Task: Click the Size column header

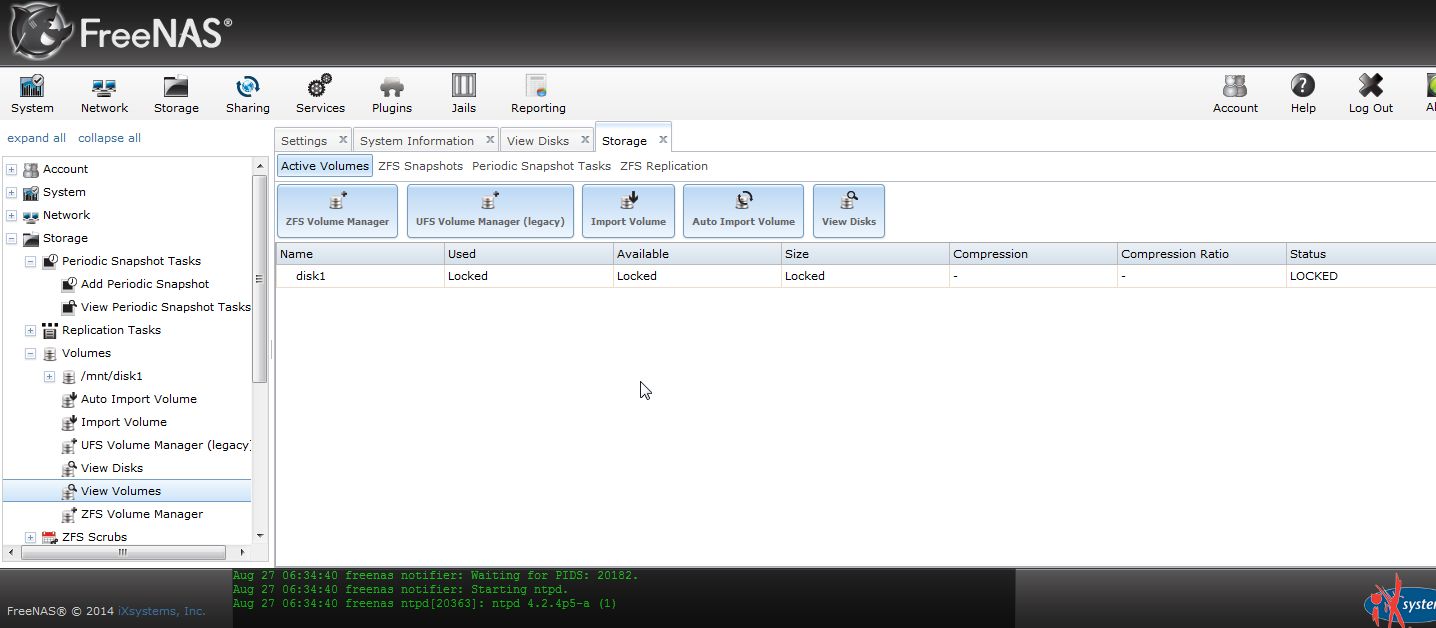Action: point(865,254)
